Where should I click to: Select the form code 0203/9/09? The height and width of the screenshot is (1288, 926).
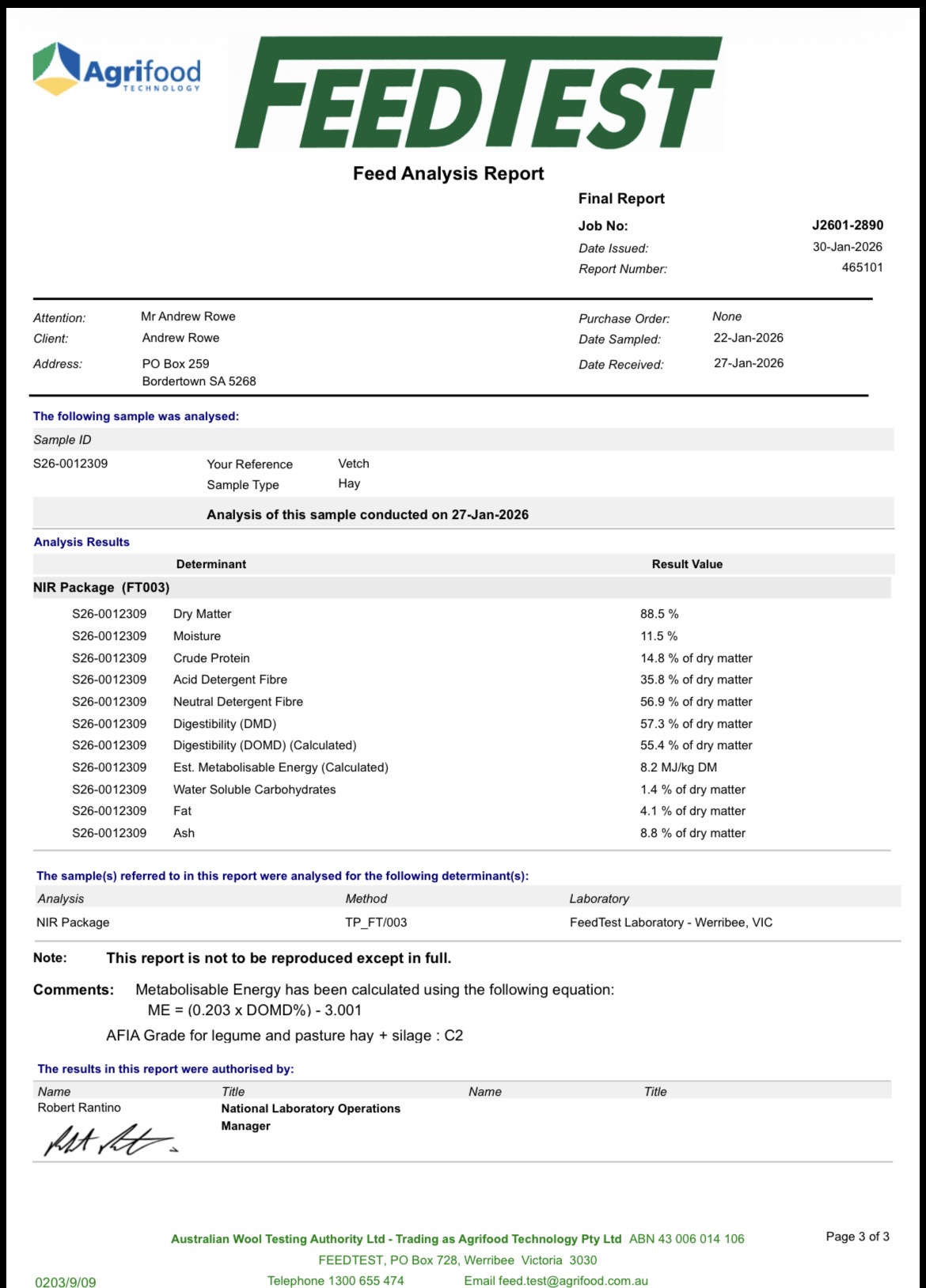coord(66,1282)
